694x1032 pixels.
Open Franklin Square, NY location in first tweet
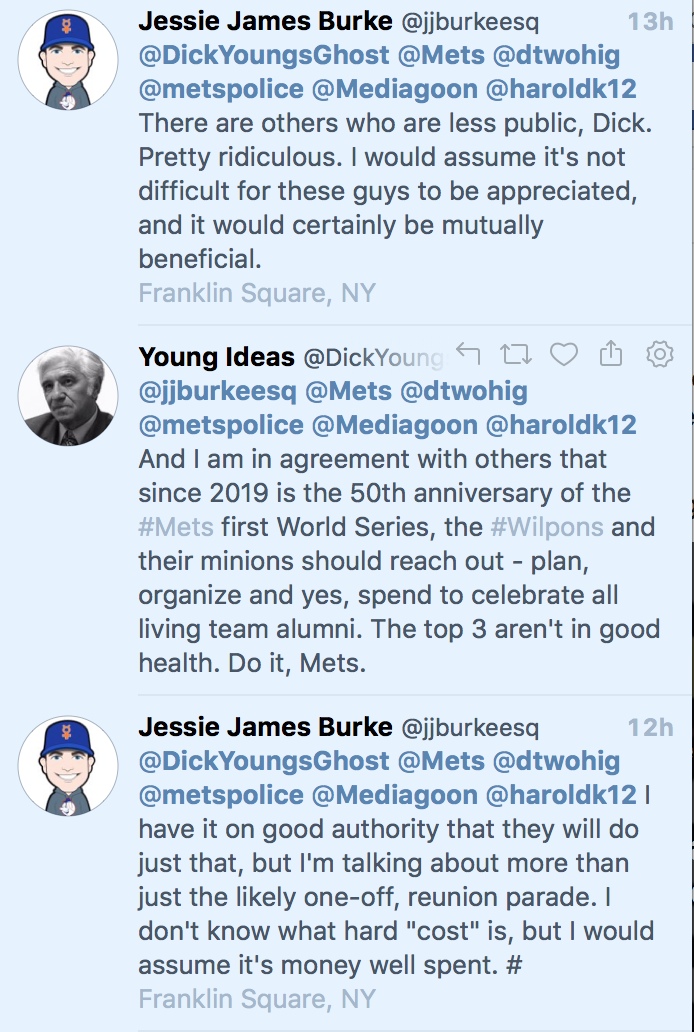[257, 293]
